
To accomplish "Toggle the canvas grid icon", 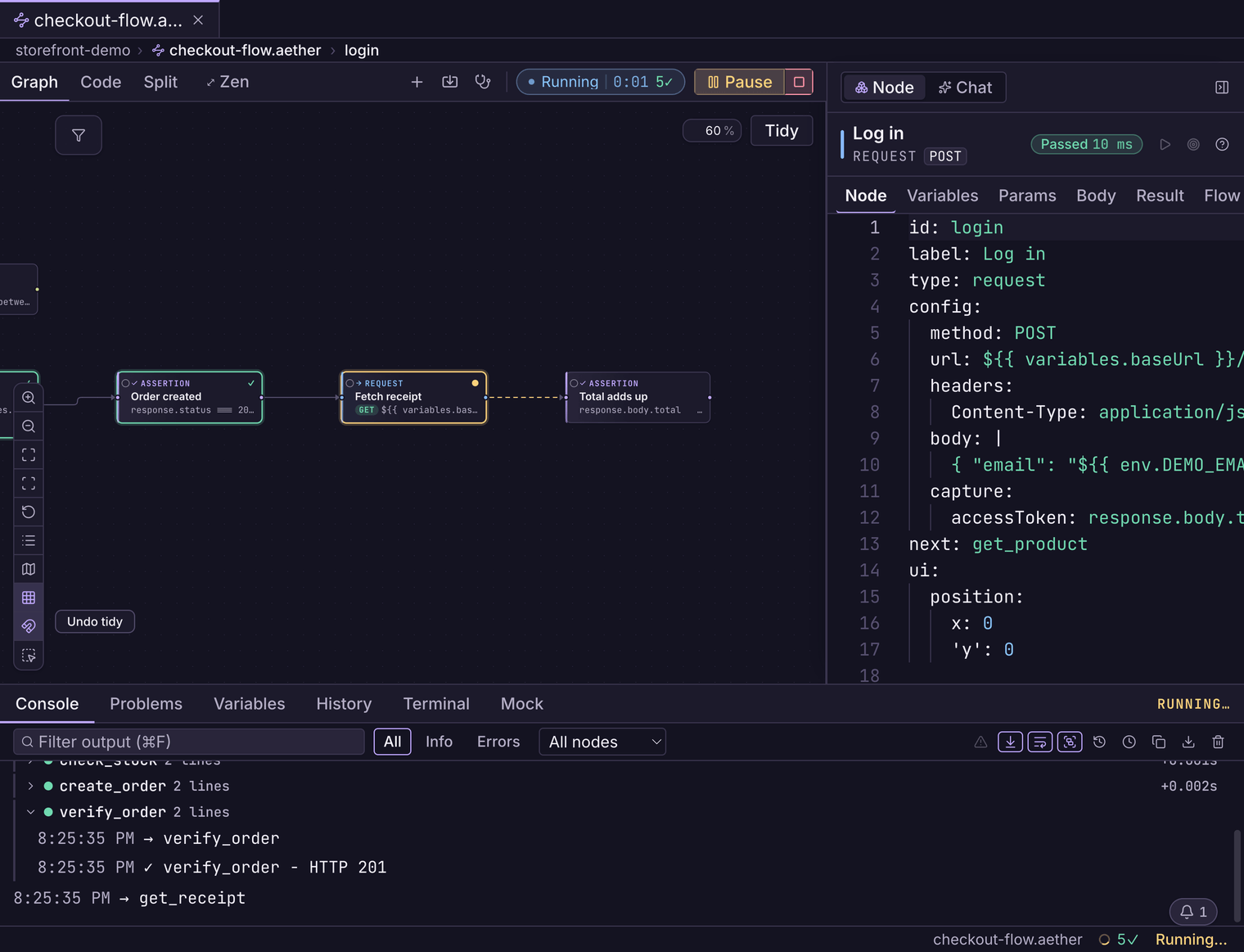I will point(29,598).
